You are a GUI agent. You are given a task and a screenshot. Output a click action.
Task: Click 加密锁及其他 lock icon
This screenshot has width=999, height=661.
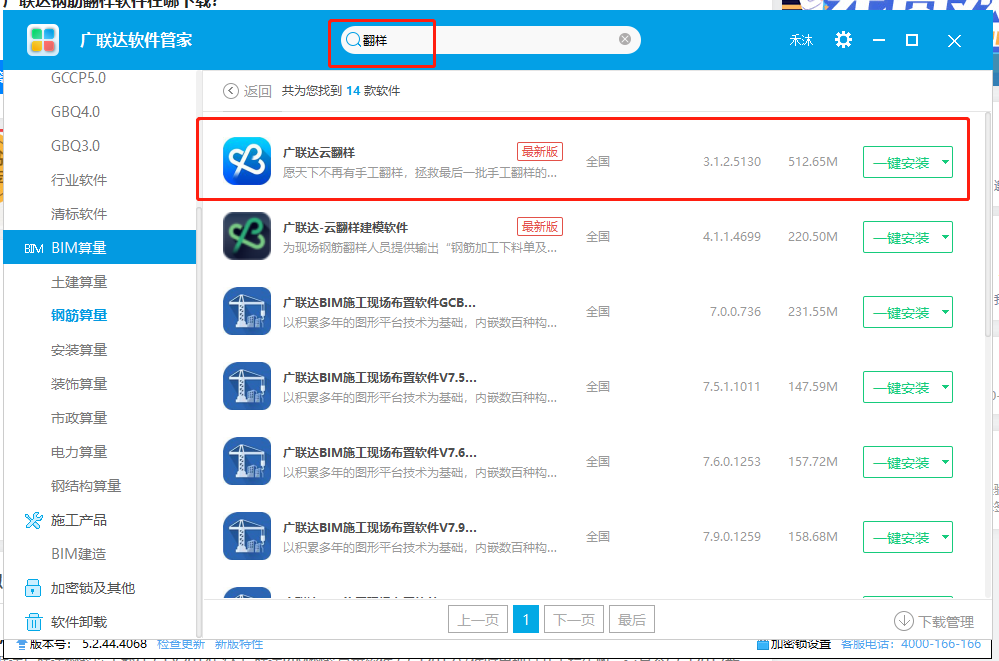32,588
